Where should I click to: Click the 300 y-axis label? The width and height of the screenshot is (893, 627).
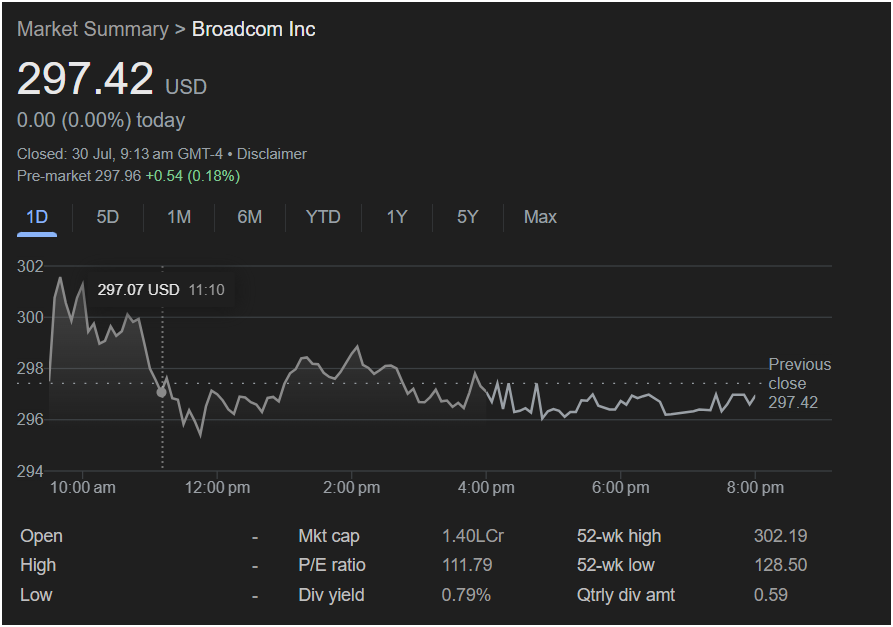(x=30, y=317)
